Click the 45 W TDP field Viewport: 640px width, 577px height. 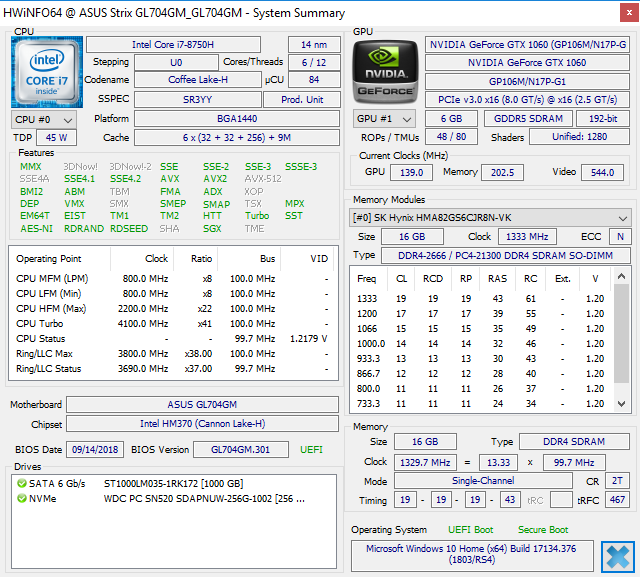(56, 138)
